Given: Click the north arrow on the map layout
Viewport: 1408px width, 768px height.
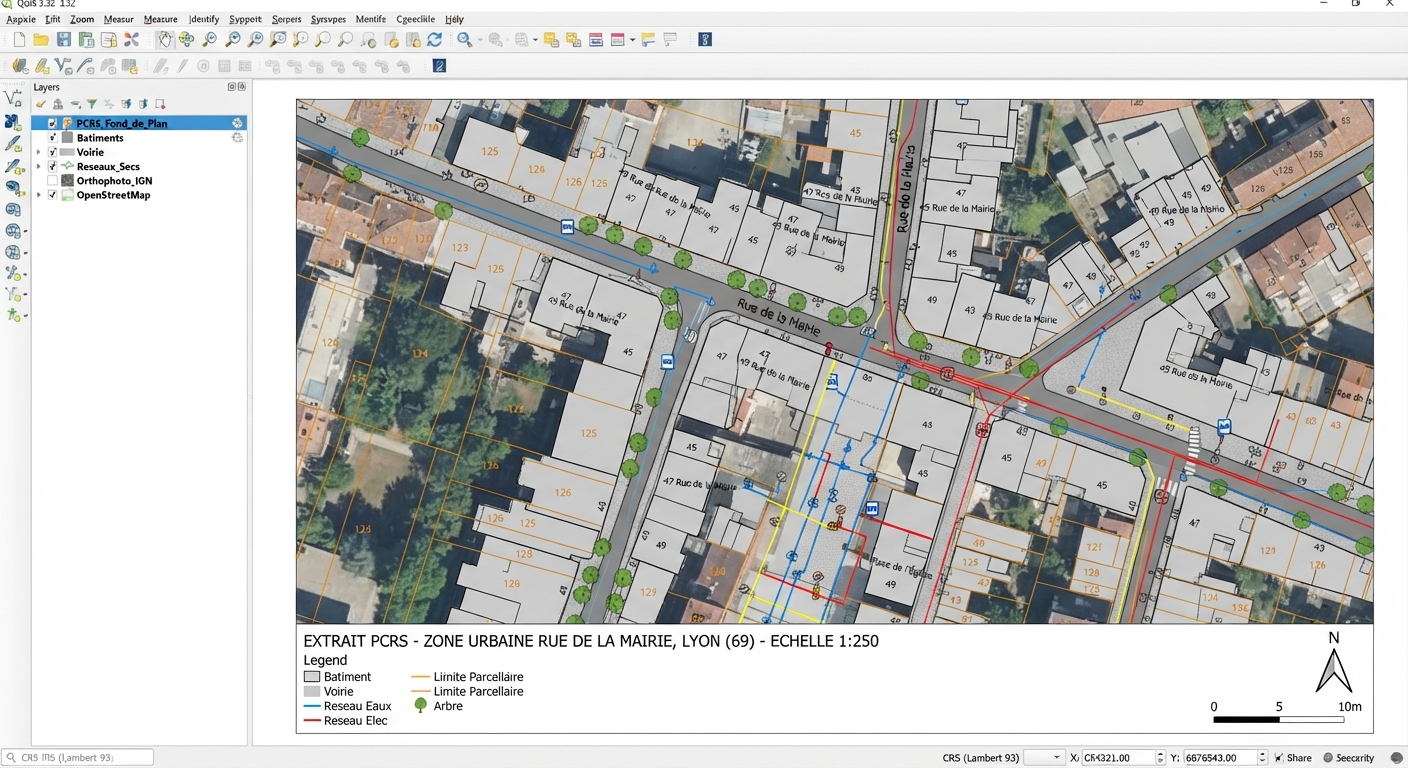Looking at the screenshot, I should click(1334, 664).
